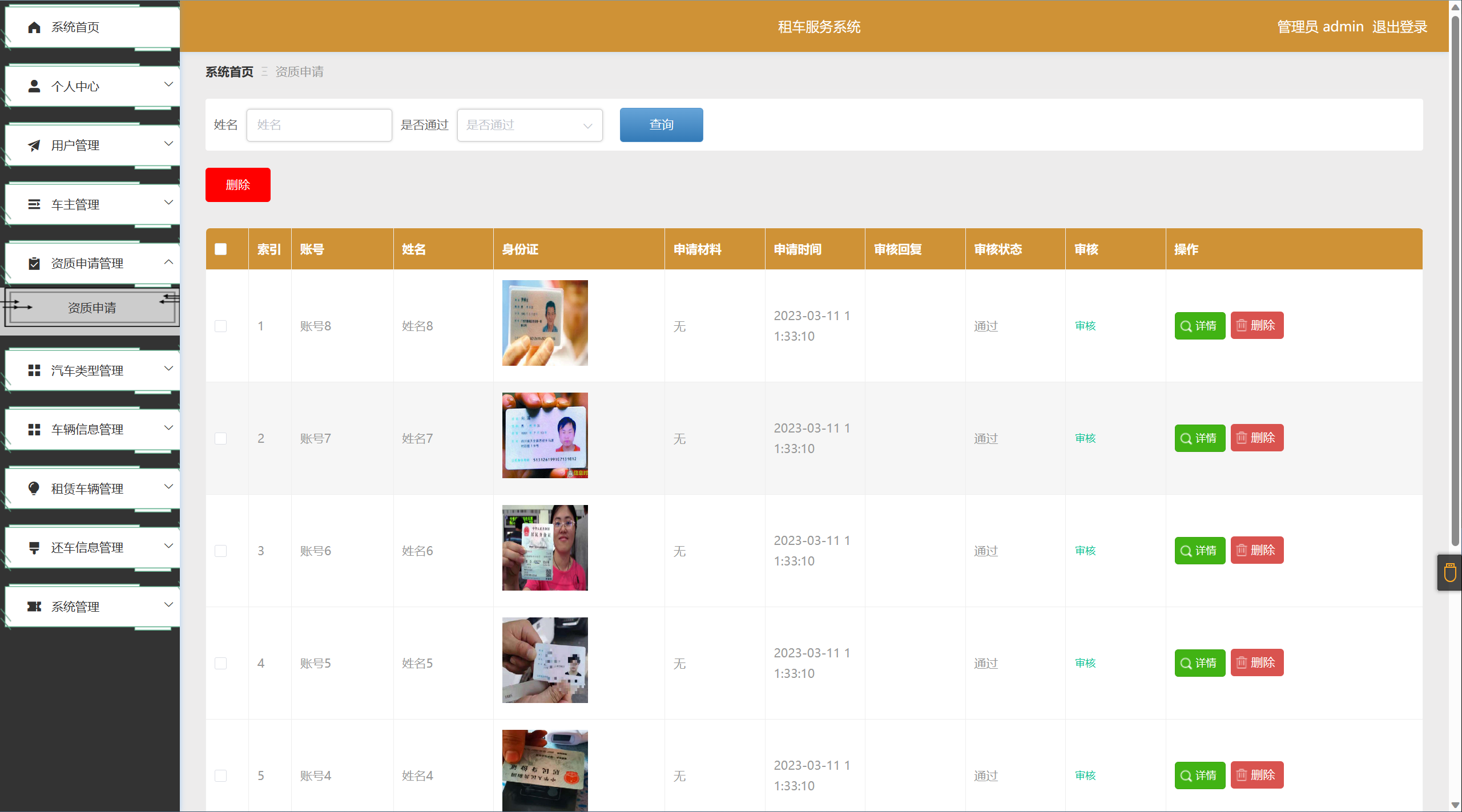This screenshot has width=1462, height=812.
Task: Click the clipboard icon for 资质申请管理
Action: tap(34, 264)
